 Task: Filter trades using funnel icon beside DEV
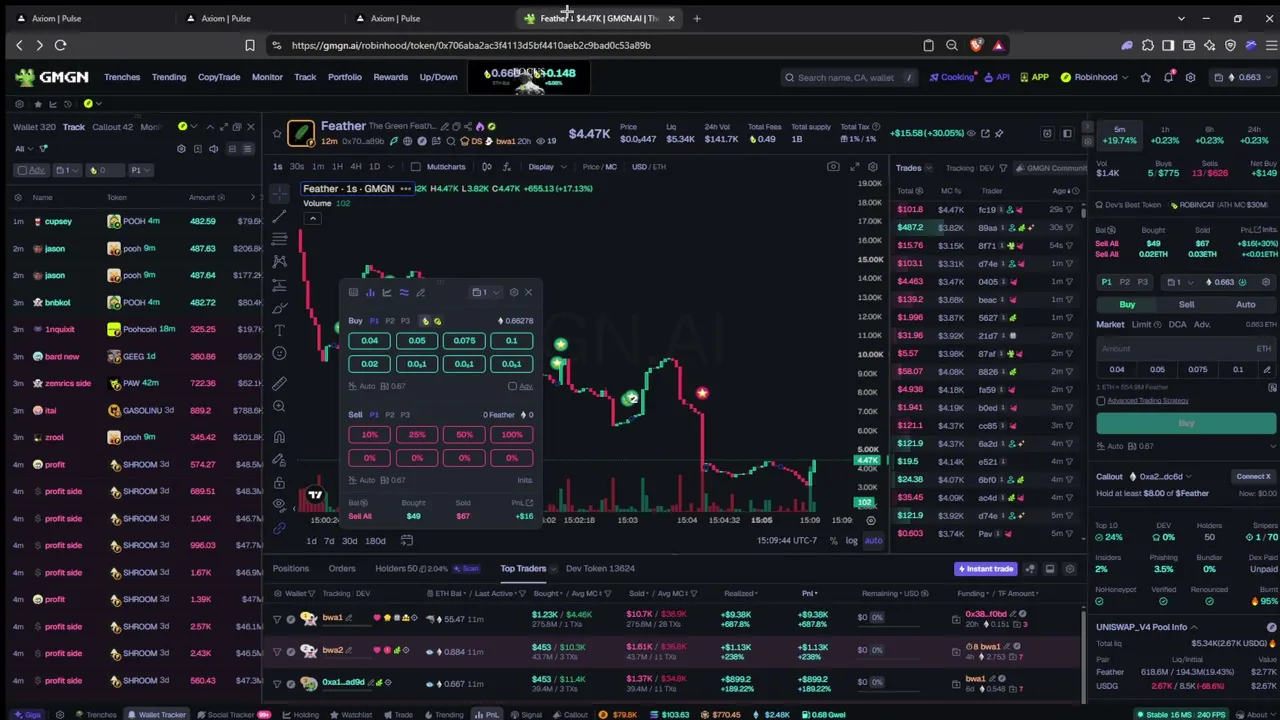(x=1003, y=168)
